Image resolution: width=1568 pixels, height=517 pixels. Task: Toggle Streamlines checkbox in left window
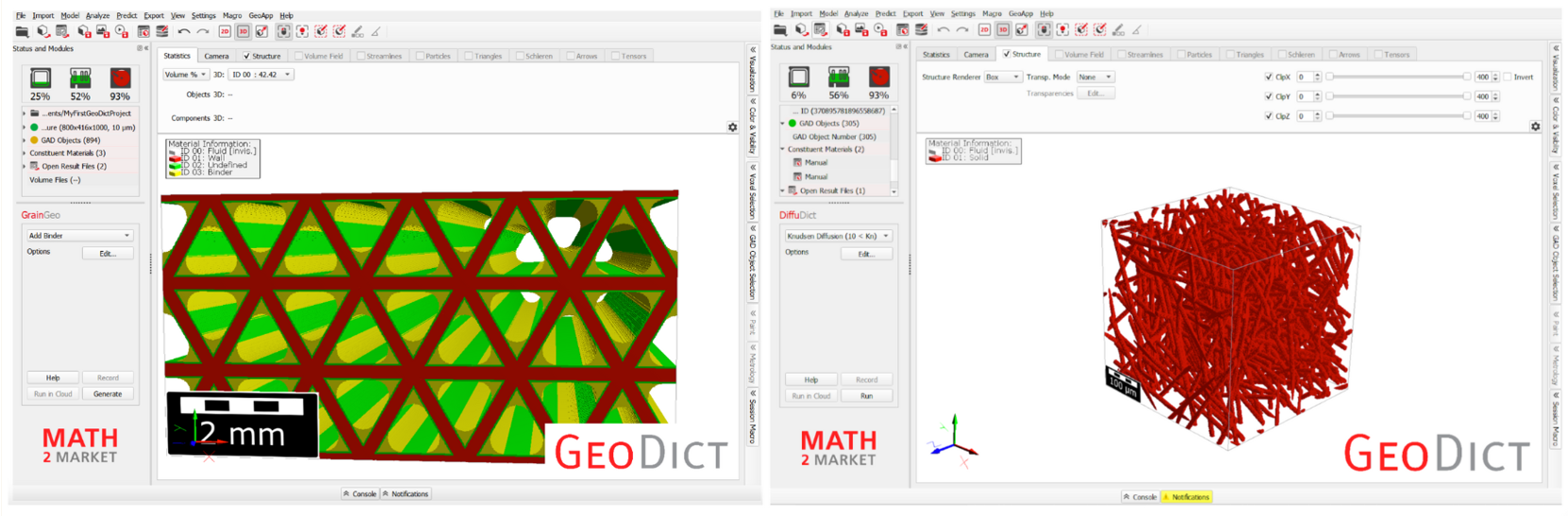pyautogui.click(x=360, y=56)
